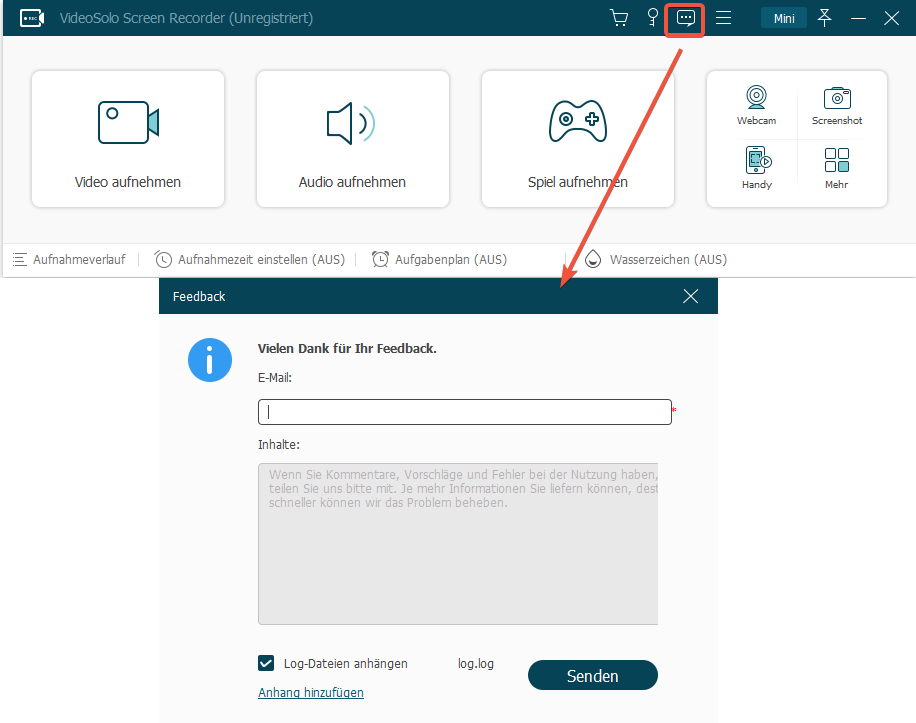Toggle Wasserzeichen (AUS) watermark
Viewport: 916px width, 723px height.
point(656,259)
